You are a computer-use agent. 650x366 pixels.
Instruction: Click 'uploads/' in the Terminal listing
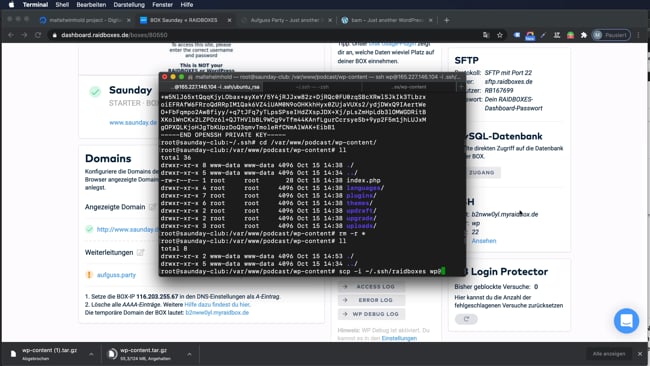pyautogui.click(x=361, y=226)
